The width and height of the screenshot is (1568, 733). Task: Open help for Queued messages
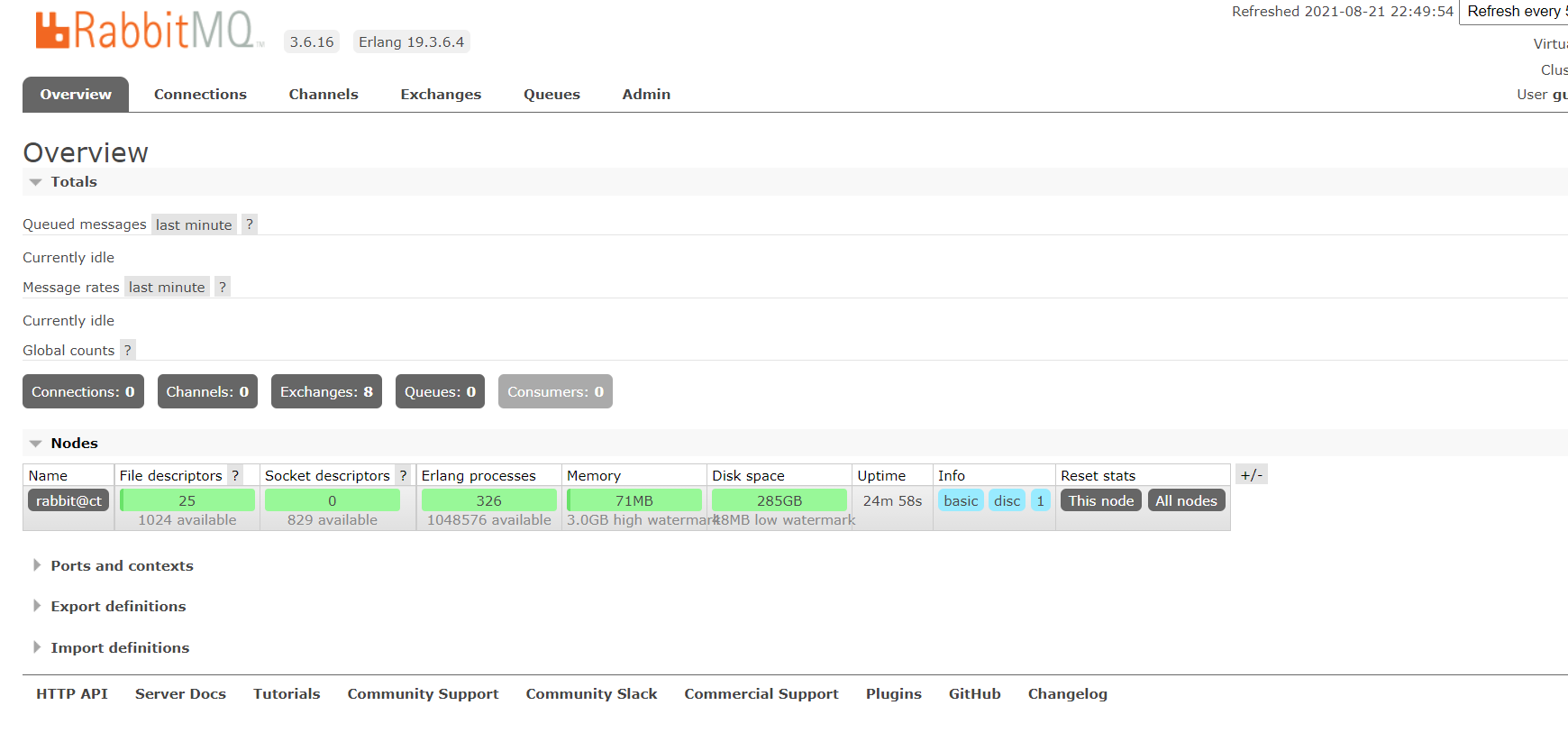(250, 224)
